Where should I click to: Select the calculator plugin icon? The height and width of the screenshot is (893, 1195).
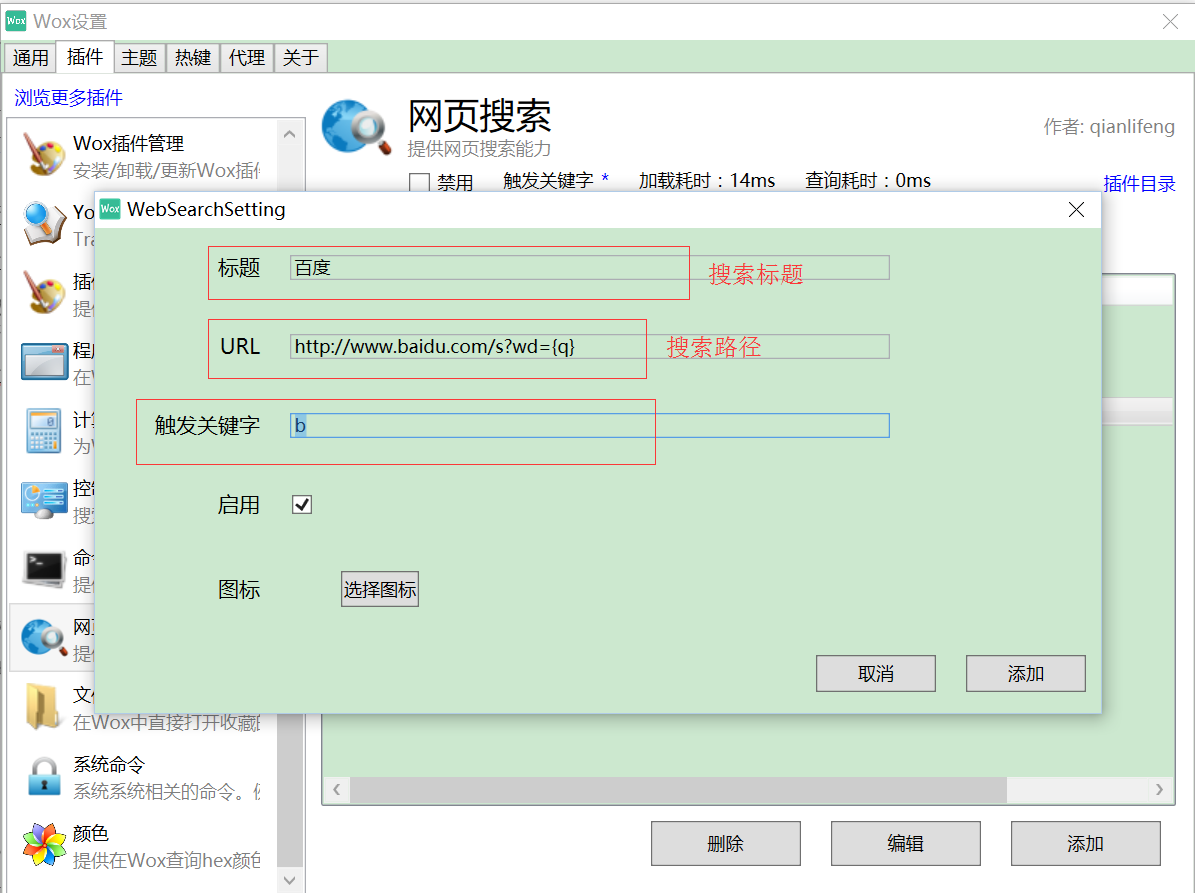43,430
